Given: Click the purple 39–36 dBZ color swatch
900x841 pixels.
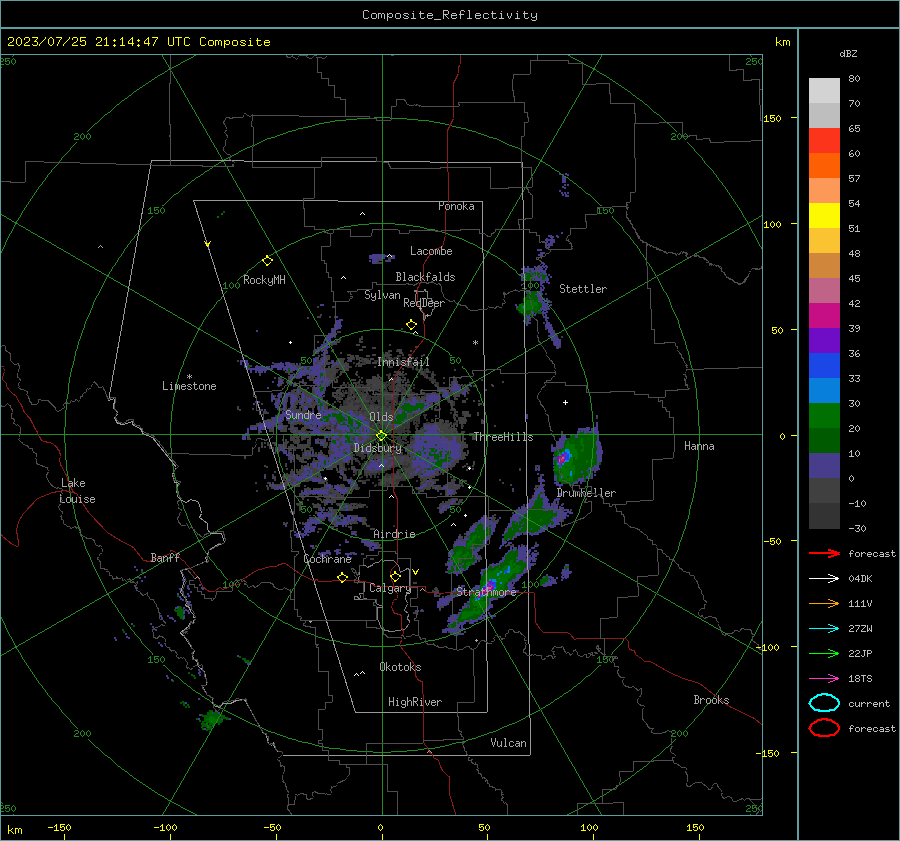Looking at the screenshot, I should (x=824, y=340).
